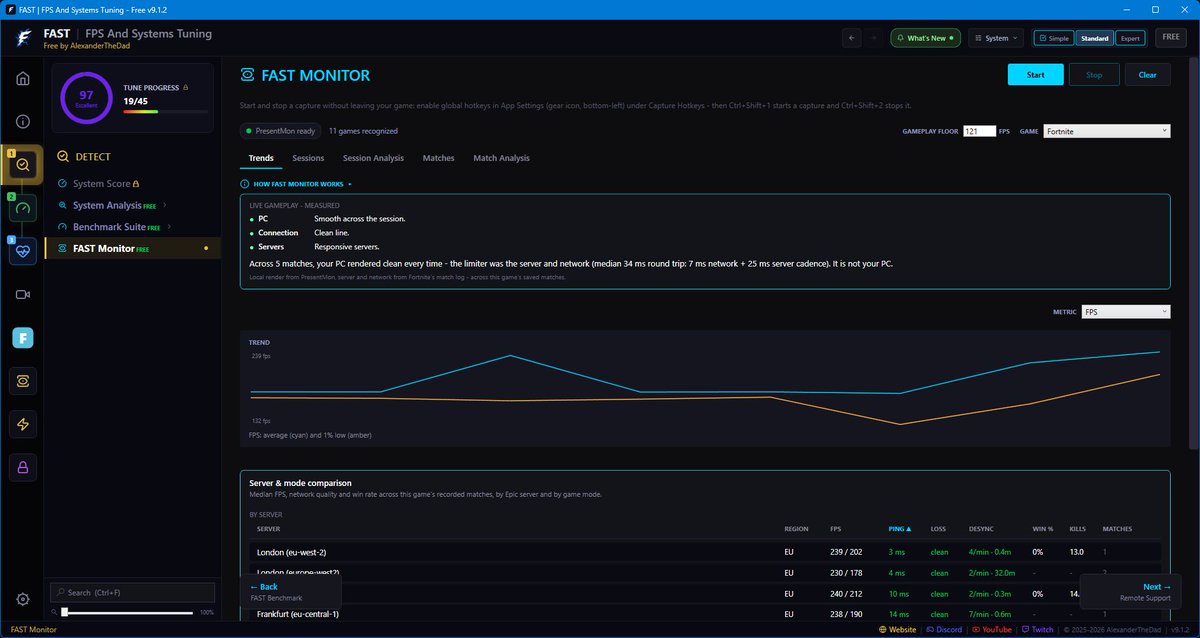
Task: Click the gameplay floor FPS input
Action: click(979, 131)
